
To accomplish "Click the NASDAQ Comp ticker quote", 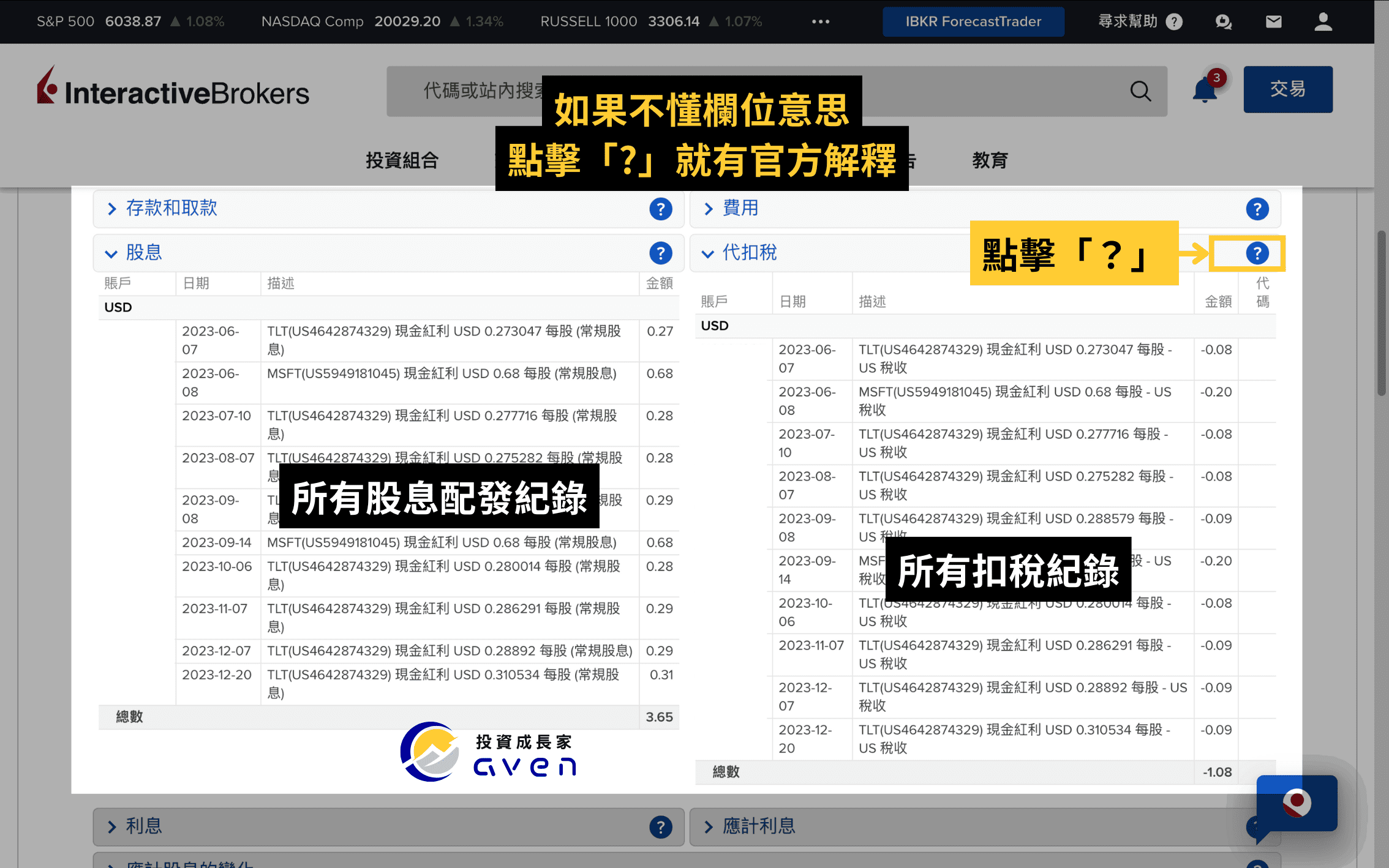I will (382, 21).
